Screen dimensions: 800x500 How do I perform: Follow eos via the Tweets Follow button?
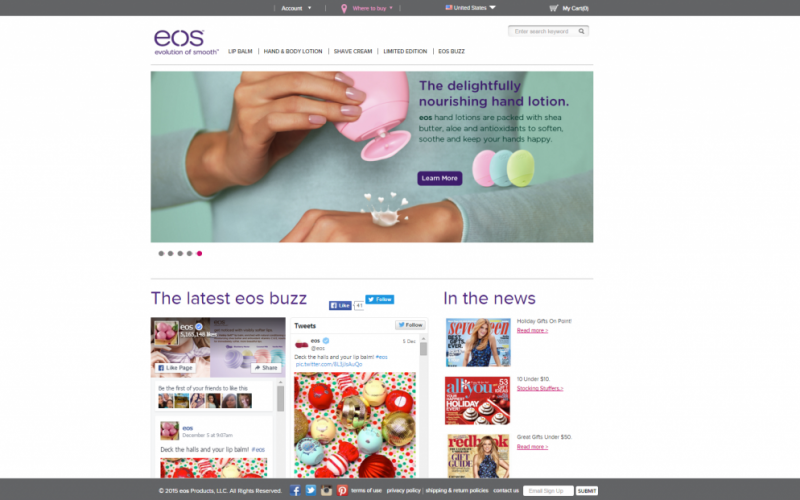[410, 325]
